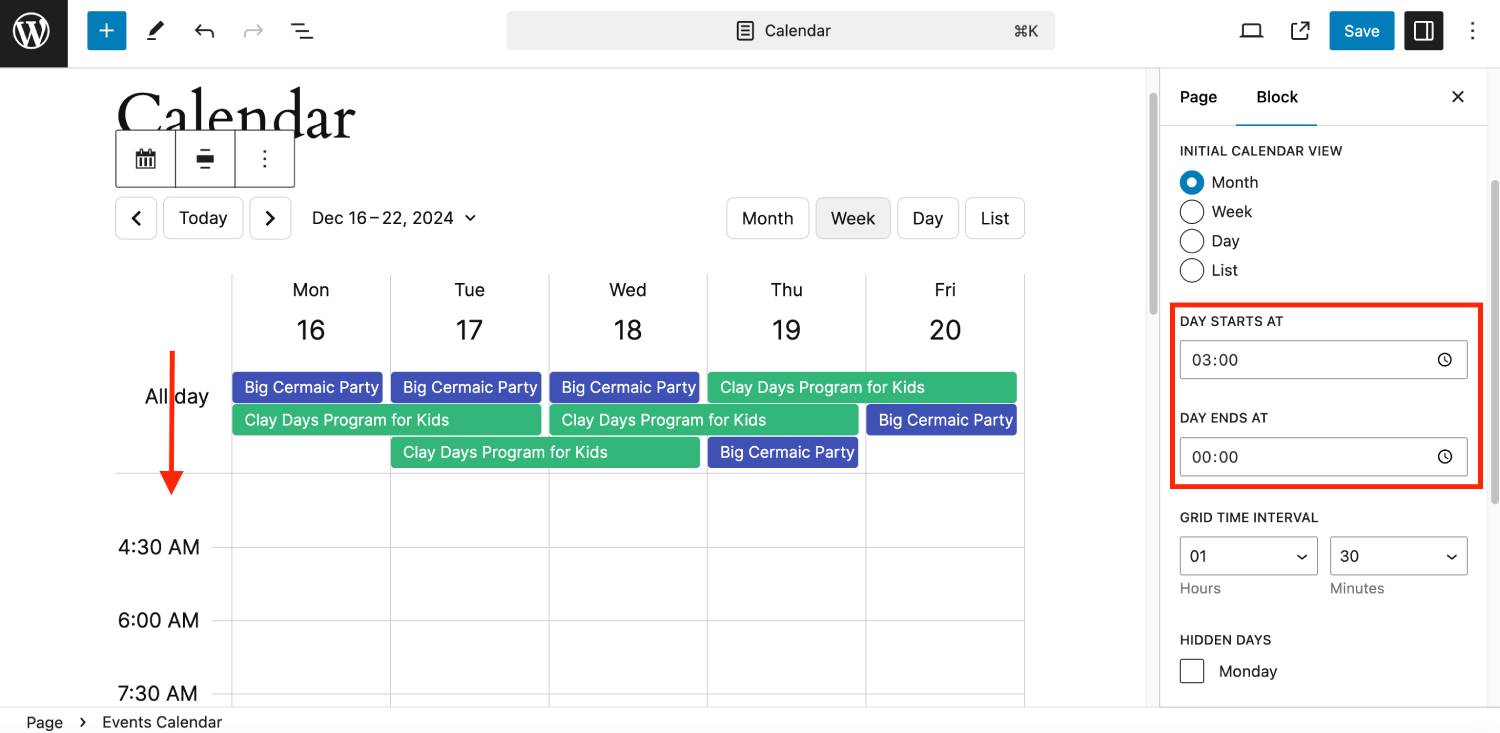Undo the last change

click(x=205, y=31)
